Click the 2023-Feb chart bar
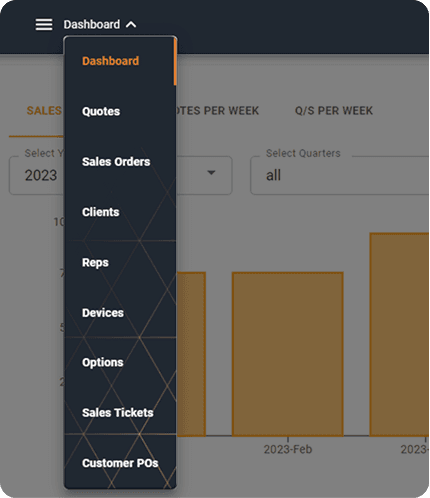This screenshot has width=430, height=498. pos(288,354)
